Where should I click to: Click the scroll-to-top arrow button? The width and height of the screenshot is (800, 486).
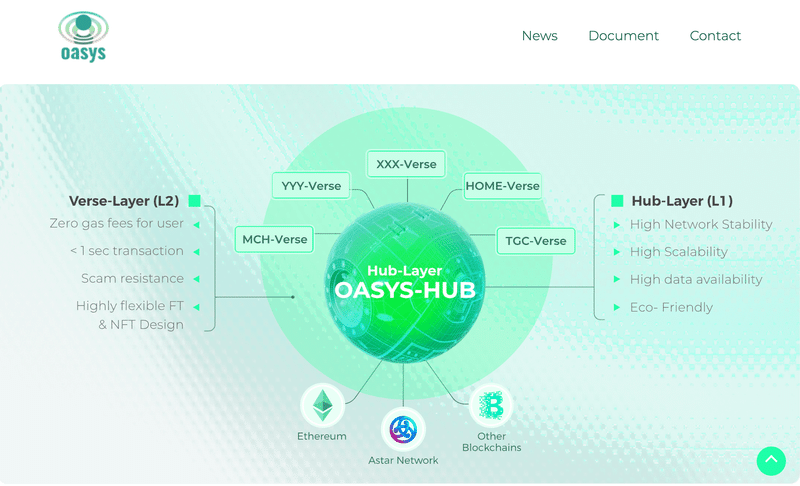[771, 461]
